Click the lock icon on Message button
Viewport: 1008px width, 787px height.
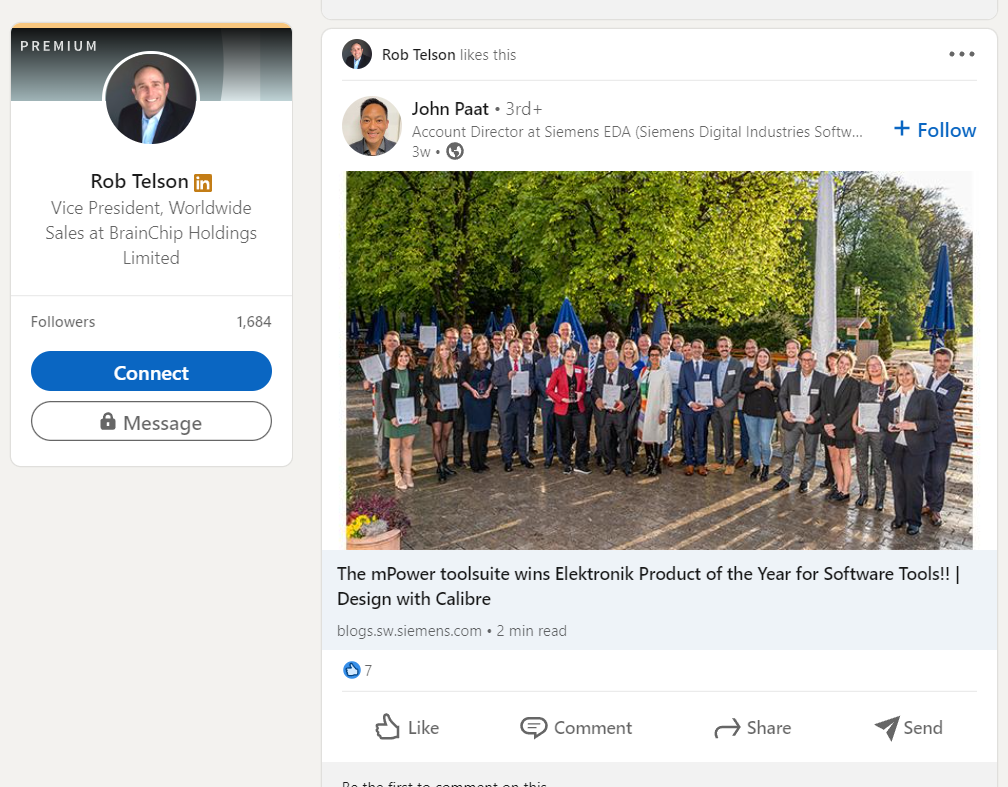pyautogui.click(x=108, y=422)
